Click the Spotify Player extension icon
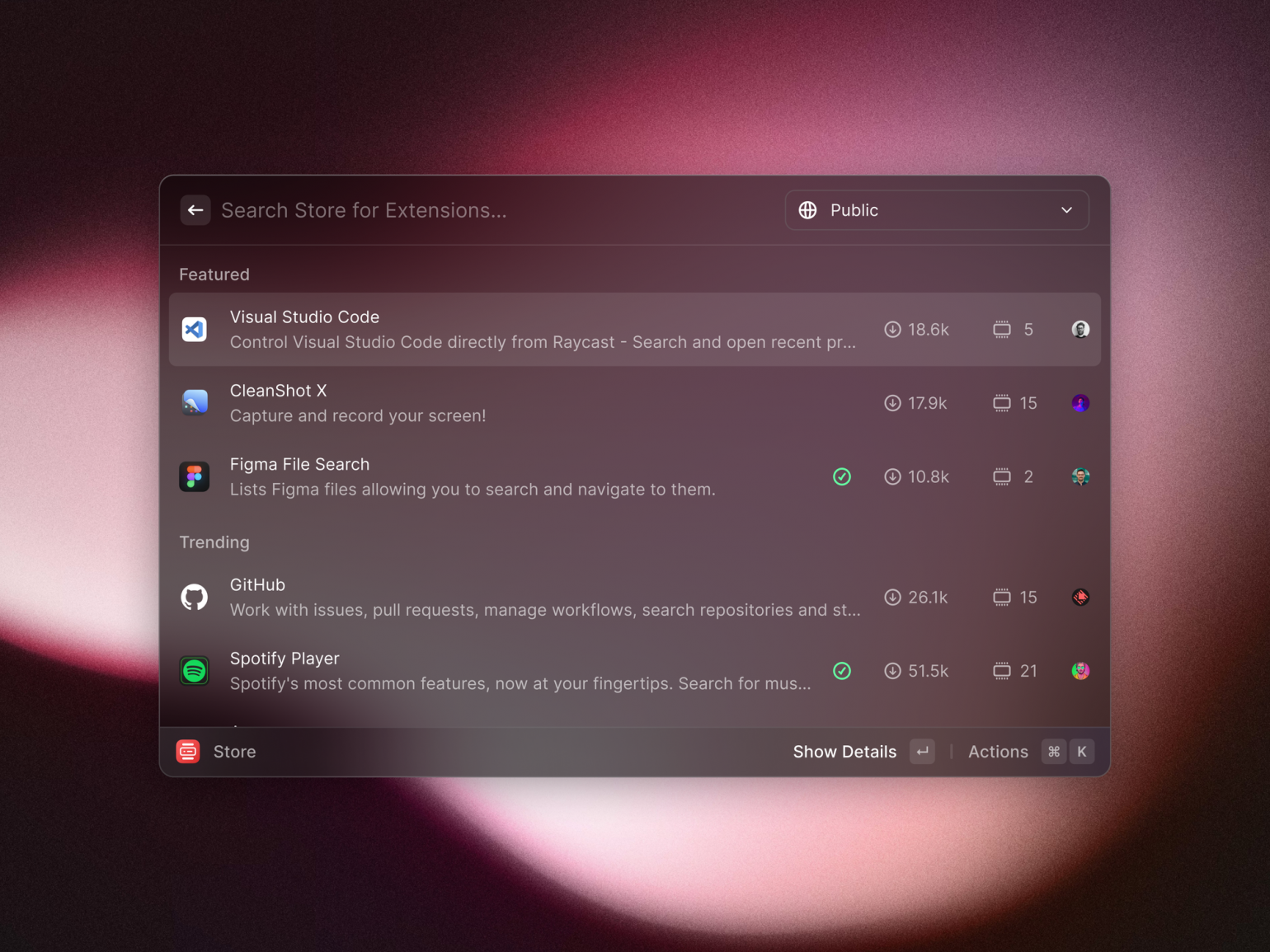The image size is (1270, 952). (195, 670)
